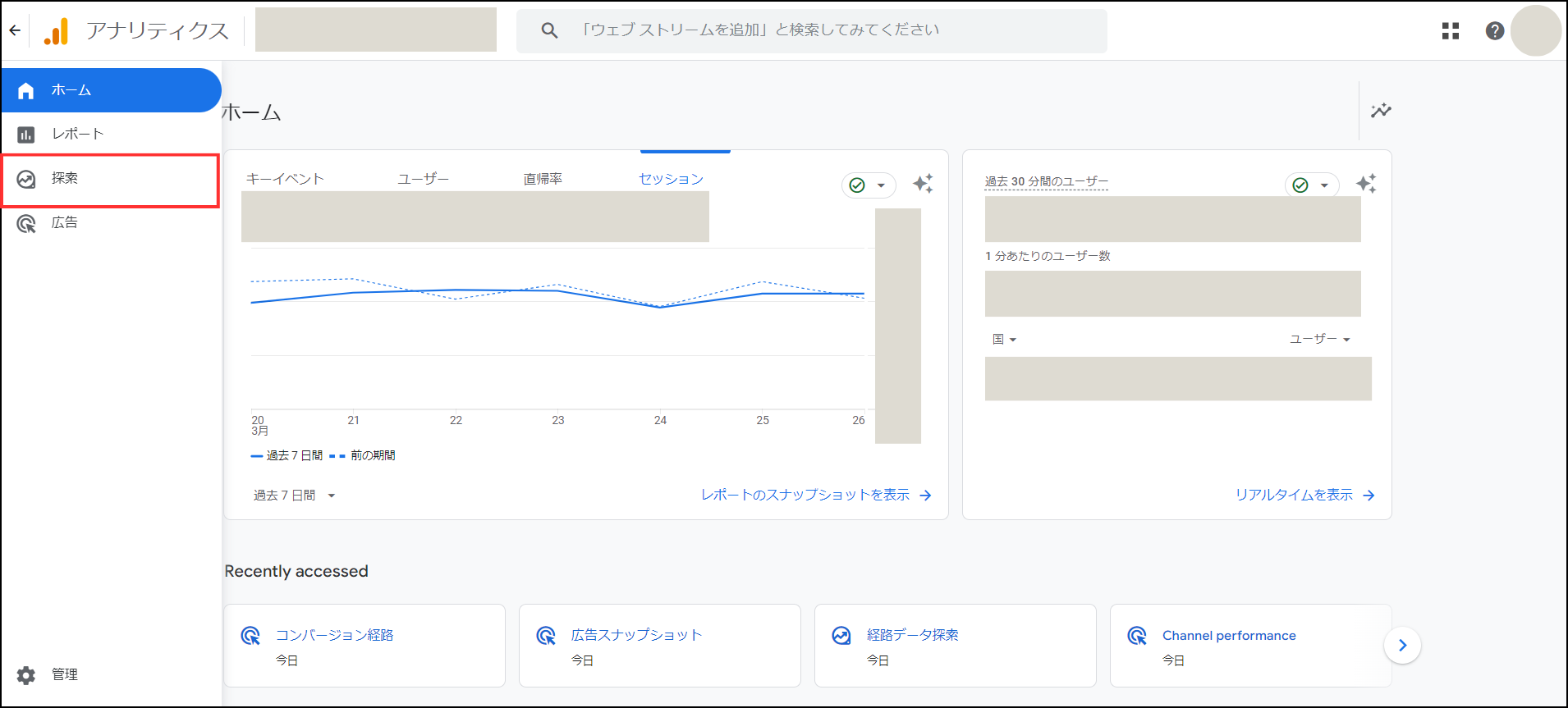
Task: Click the search input field
Action: (x=812, y=30)
